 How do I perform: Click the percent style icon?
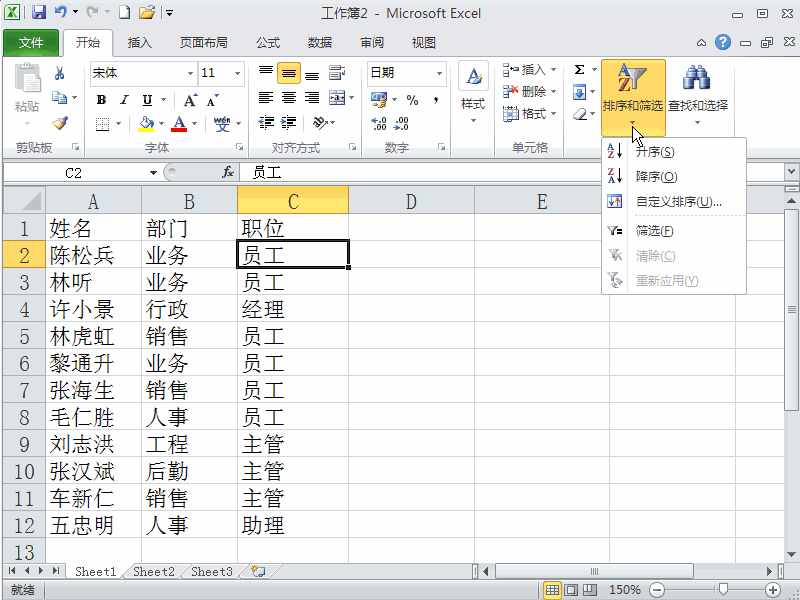click(x=412, y=100)
